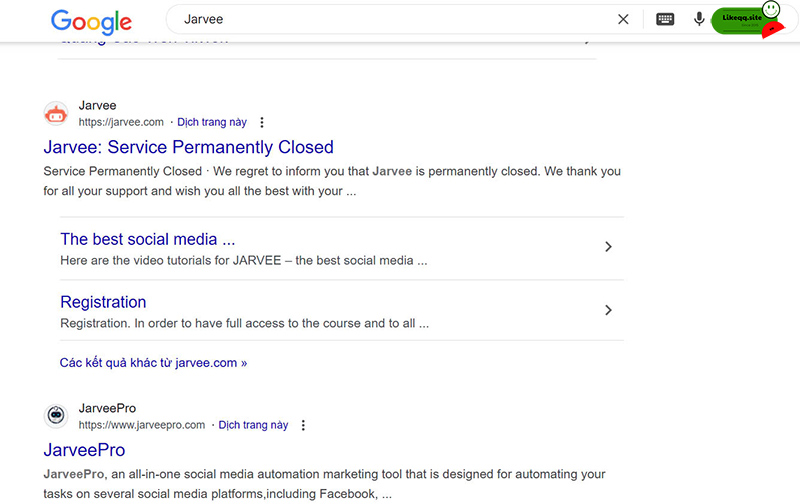Viewport: 800px width, 504px height.
Task: Click the JarveePro site name label
Action: tap(107, 408)
